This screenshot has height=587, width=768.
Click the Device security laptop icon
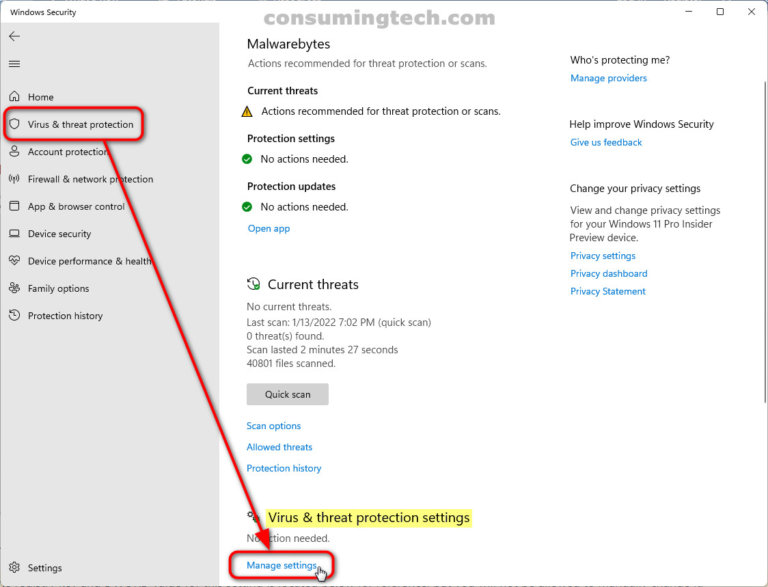pyautogui.click(x=14, y=234)
